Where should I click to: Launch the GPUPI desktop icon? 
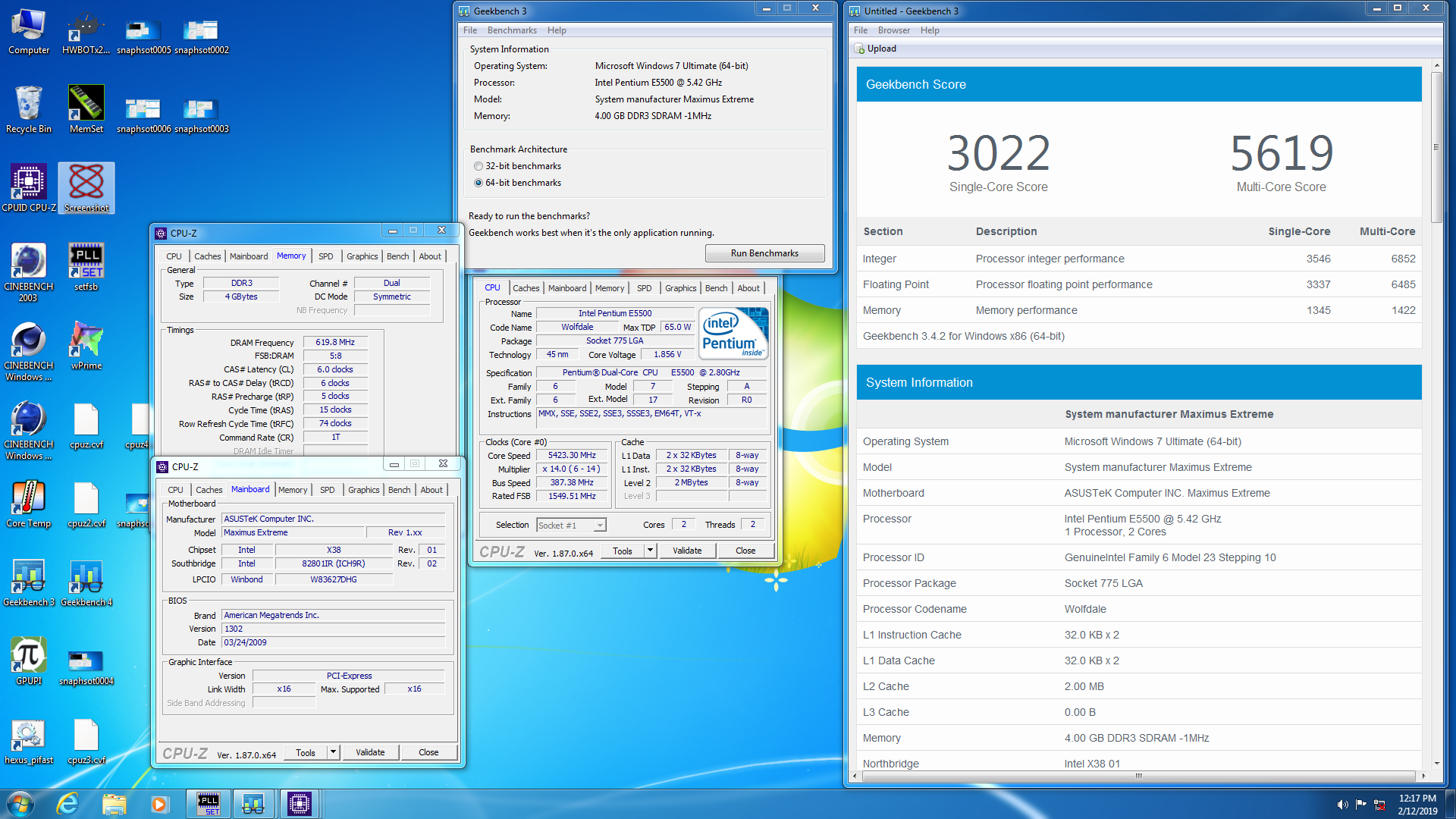click(x=29, y=662)
